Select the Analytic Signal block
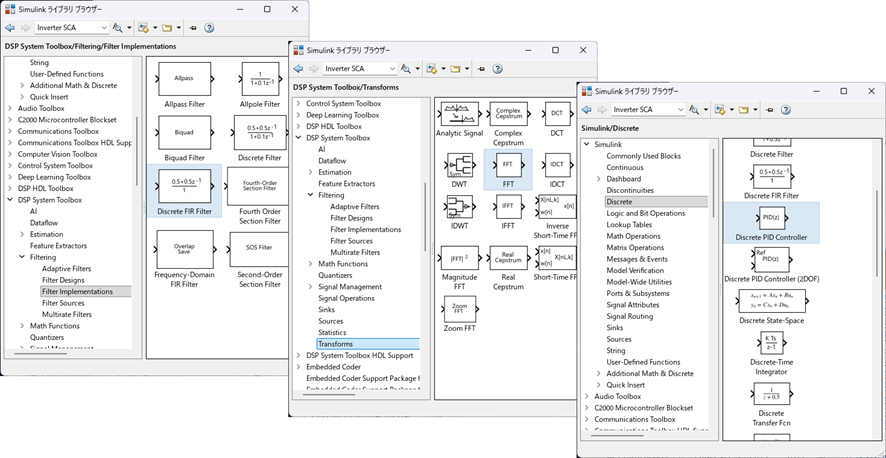The width and height of the screenshot is (886, 458). (460, 114)
